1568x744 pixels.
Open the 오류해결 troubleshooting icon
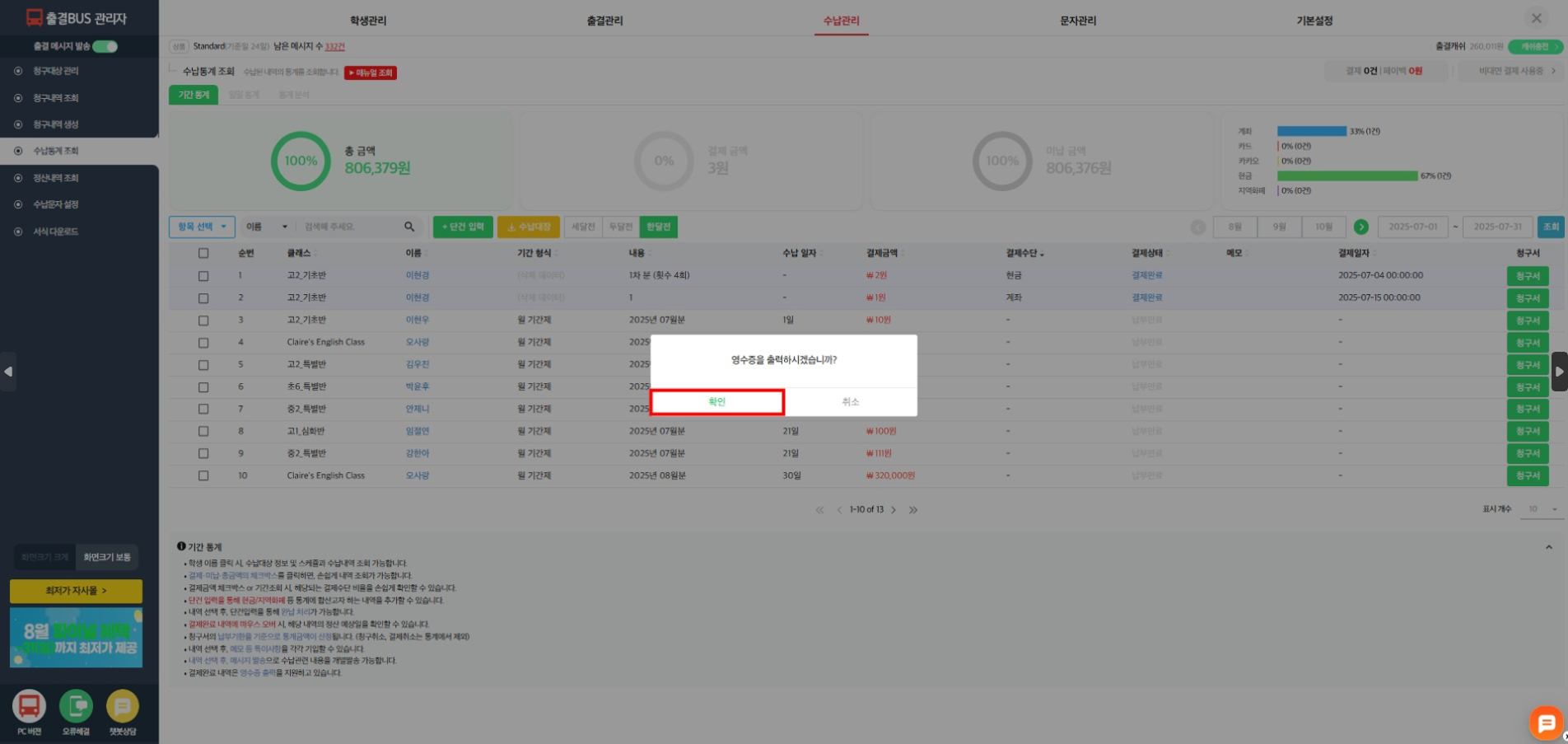click(76, 706)
